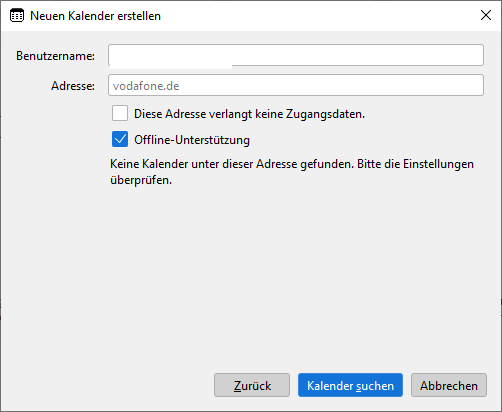Click the Keine Kalender gefunden error message
The image size is (502, 412).
pos(292,172)
